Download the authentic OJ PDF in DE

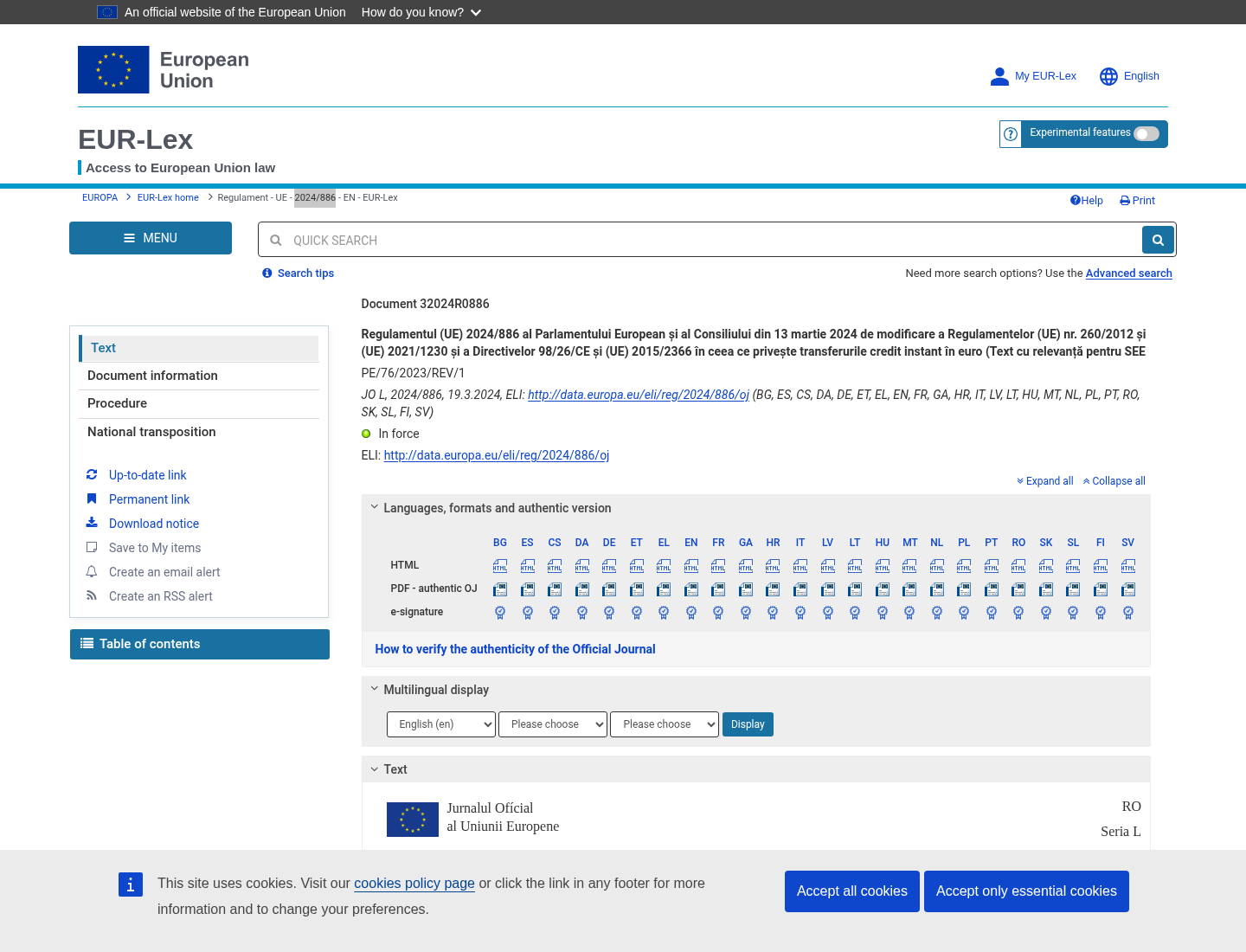[609, 589]
